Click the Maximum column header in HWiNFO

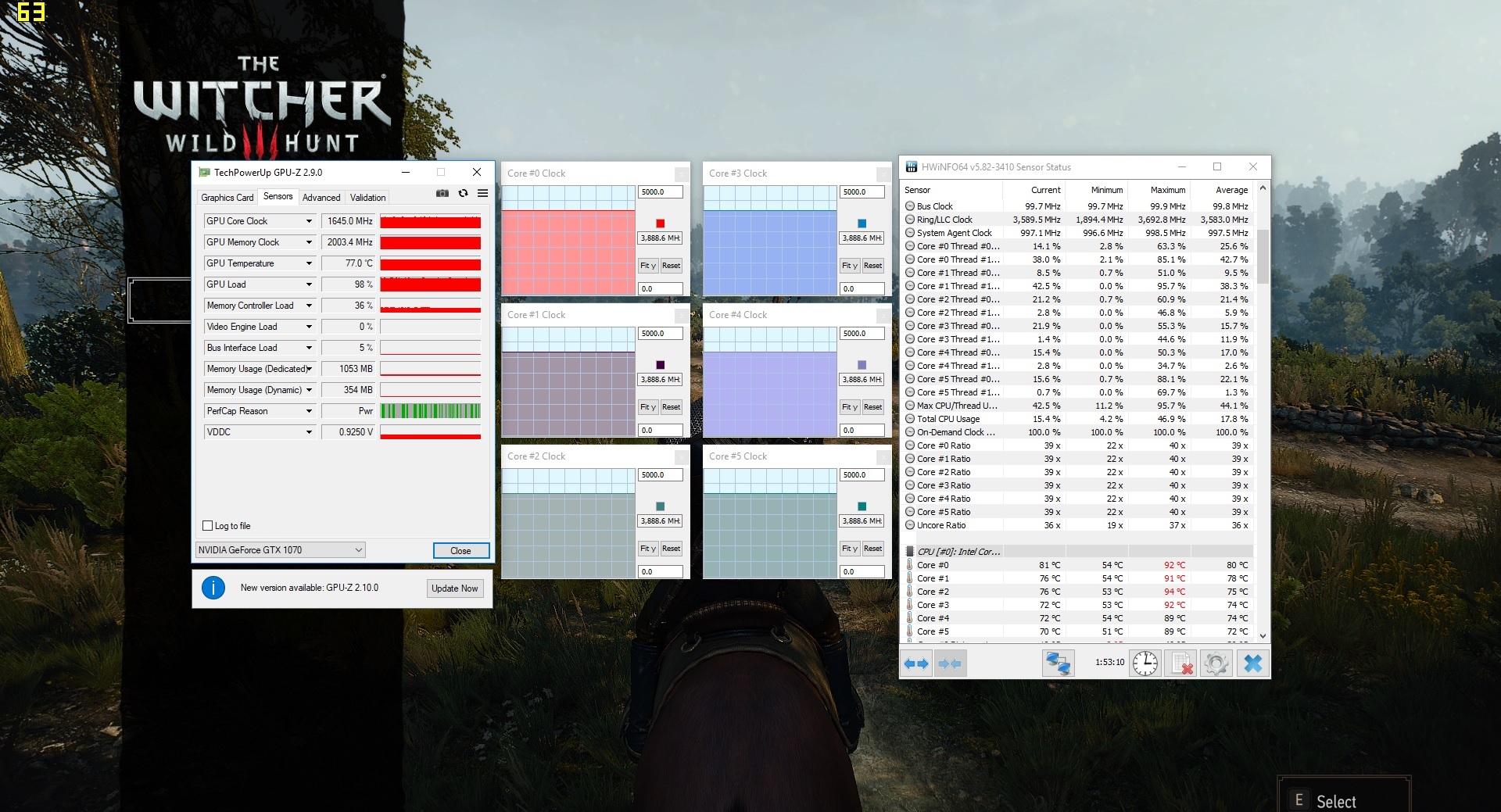coord(1159,190)
